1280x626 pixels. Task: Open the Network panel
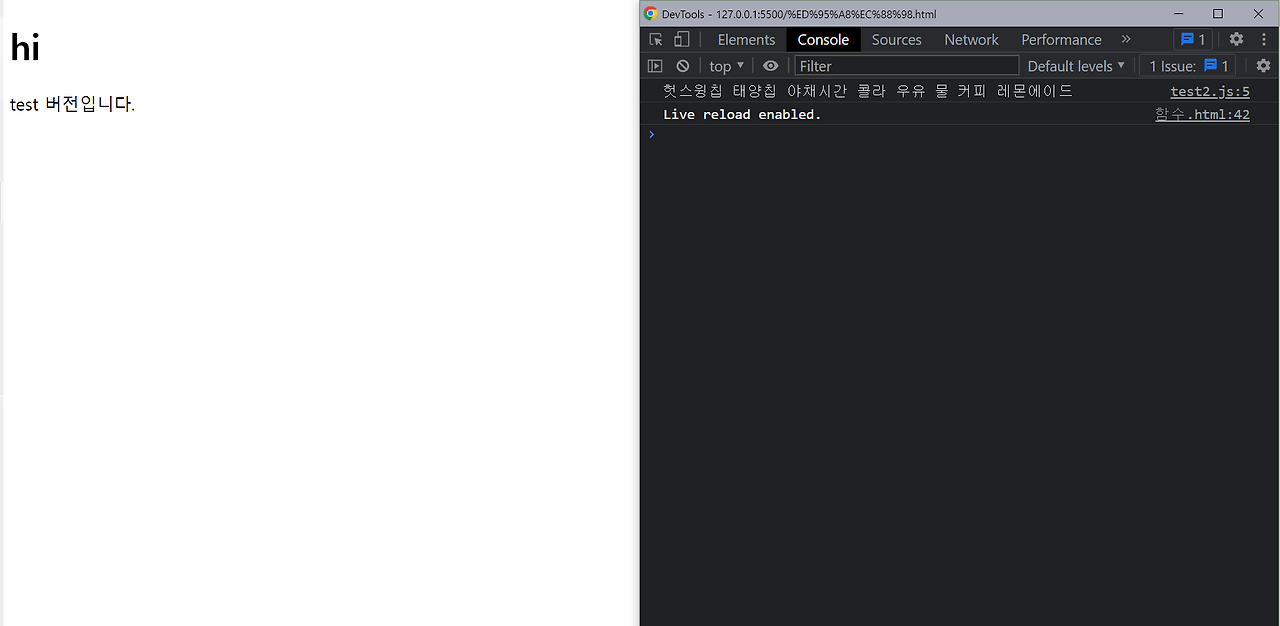pyautogui.click(x=971, y=39)
